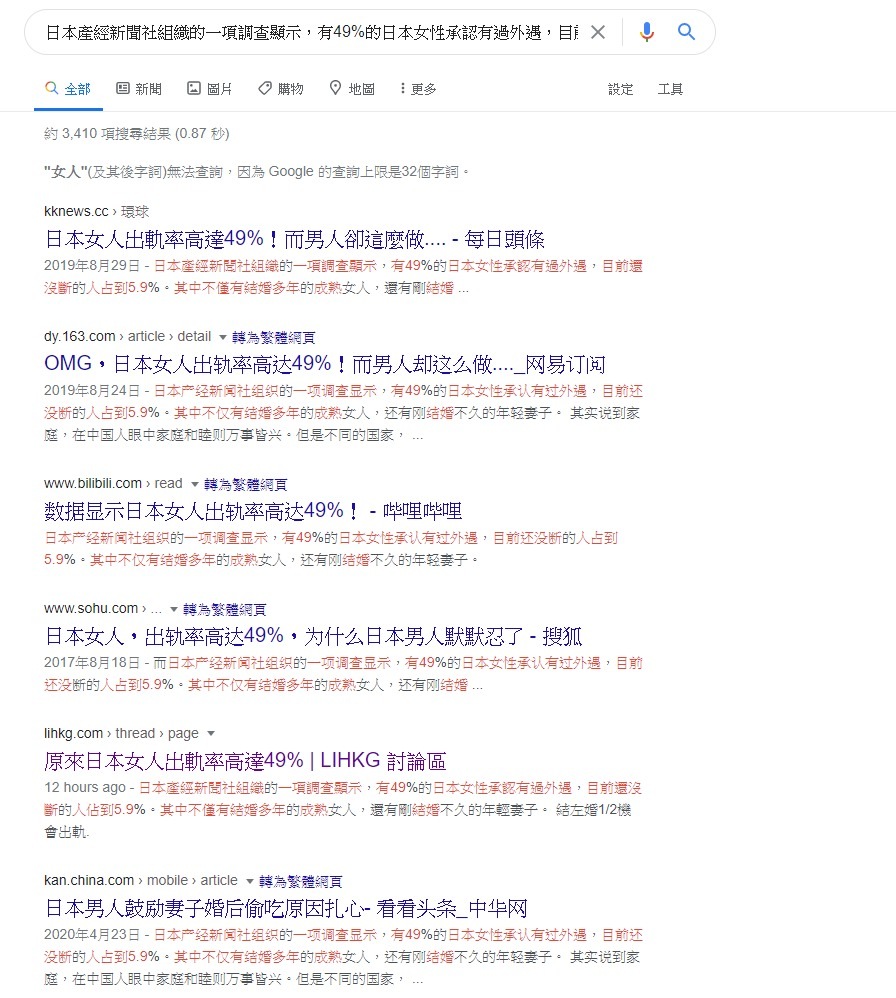Expand the dropdown arrow beside lihkg.com
Viewport: 896px width, 998px height.
[211, 734]
